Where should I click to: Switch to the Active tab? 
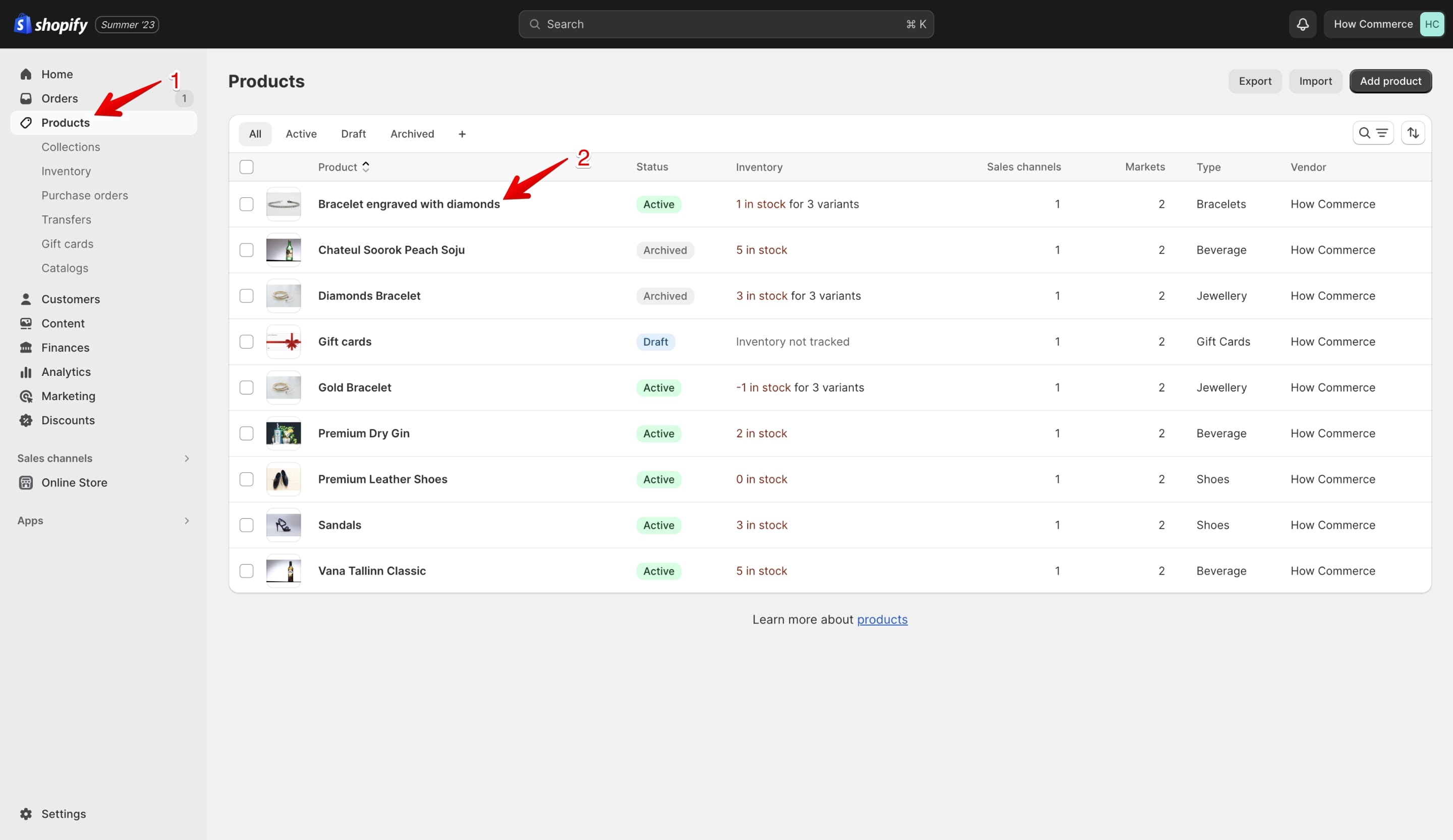(301, 134)
